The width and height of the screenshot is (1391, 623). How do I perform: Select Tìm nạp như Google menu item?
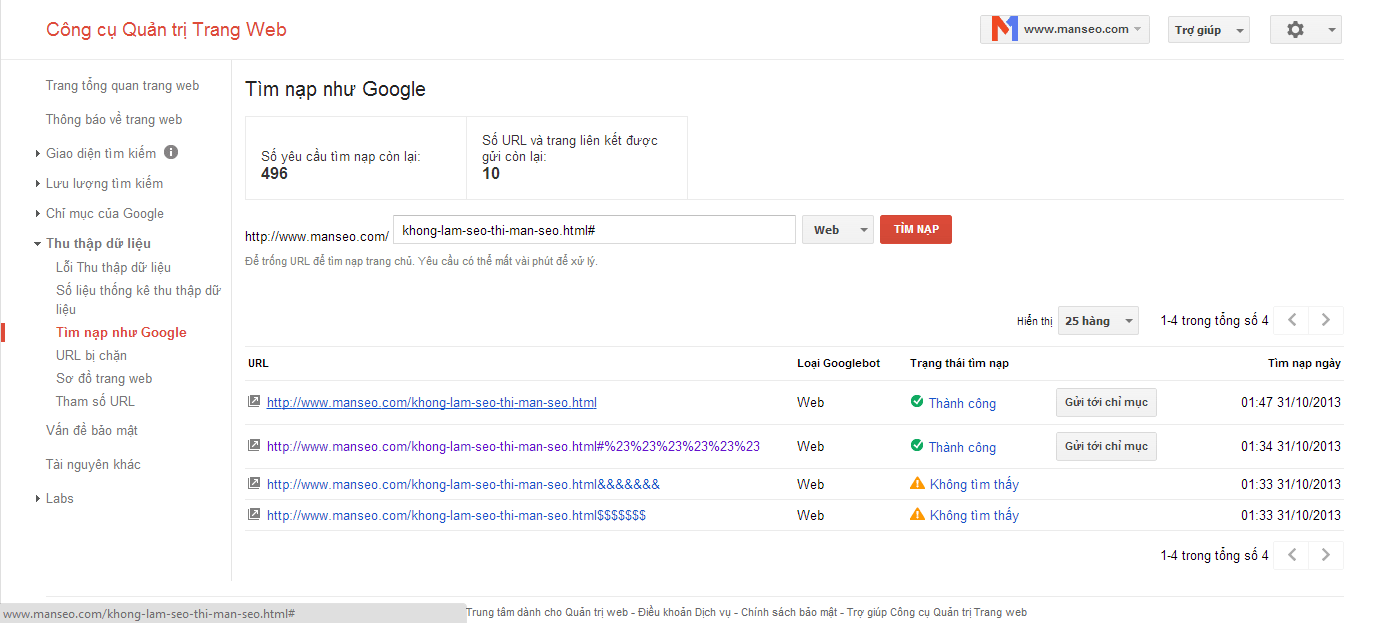[x=121, y=332]
